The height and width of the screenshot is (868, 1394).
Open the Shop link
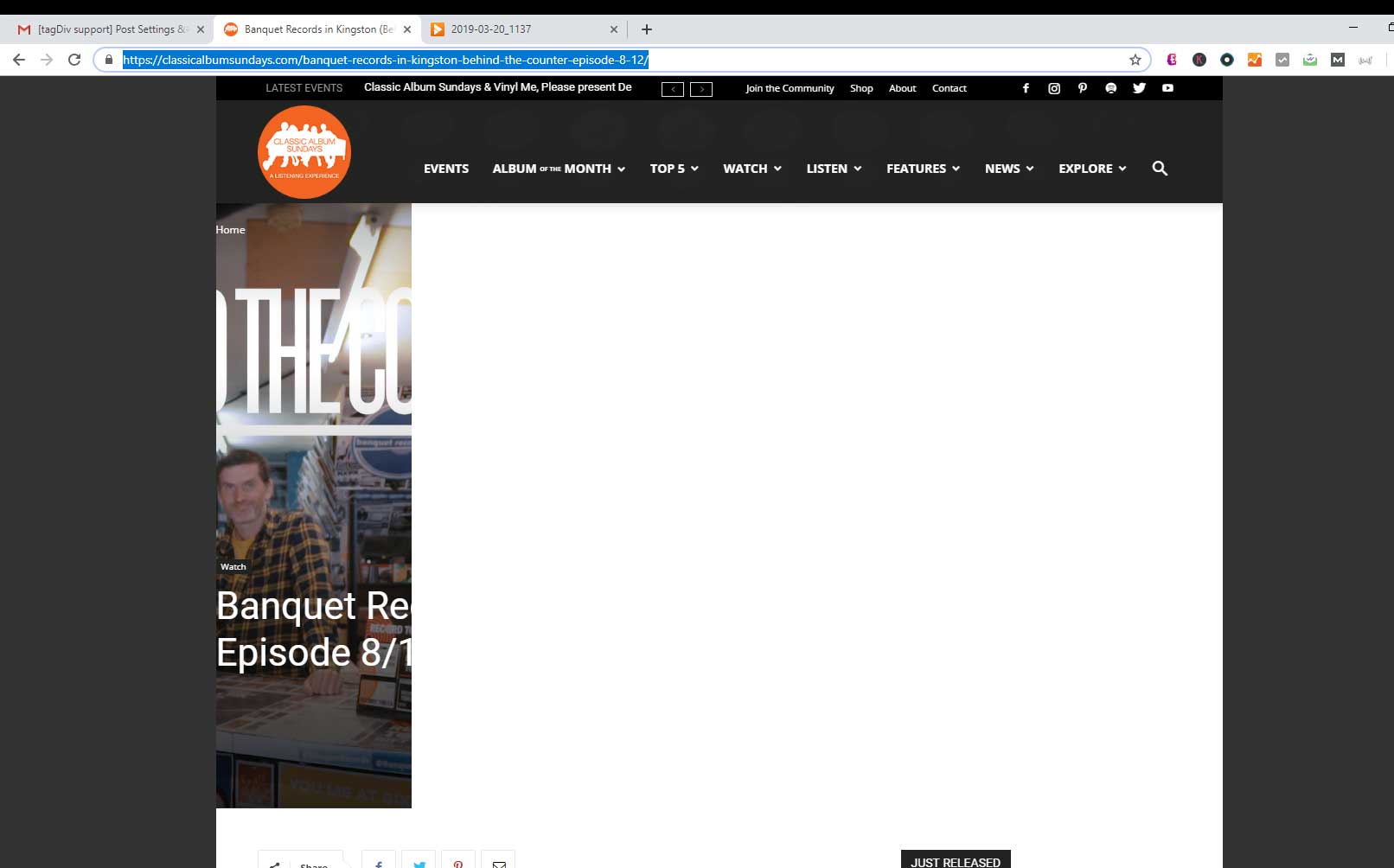coord(861,88)
